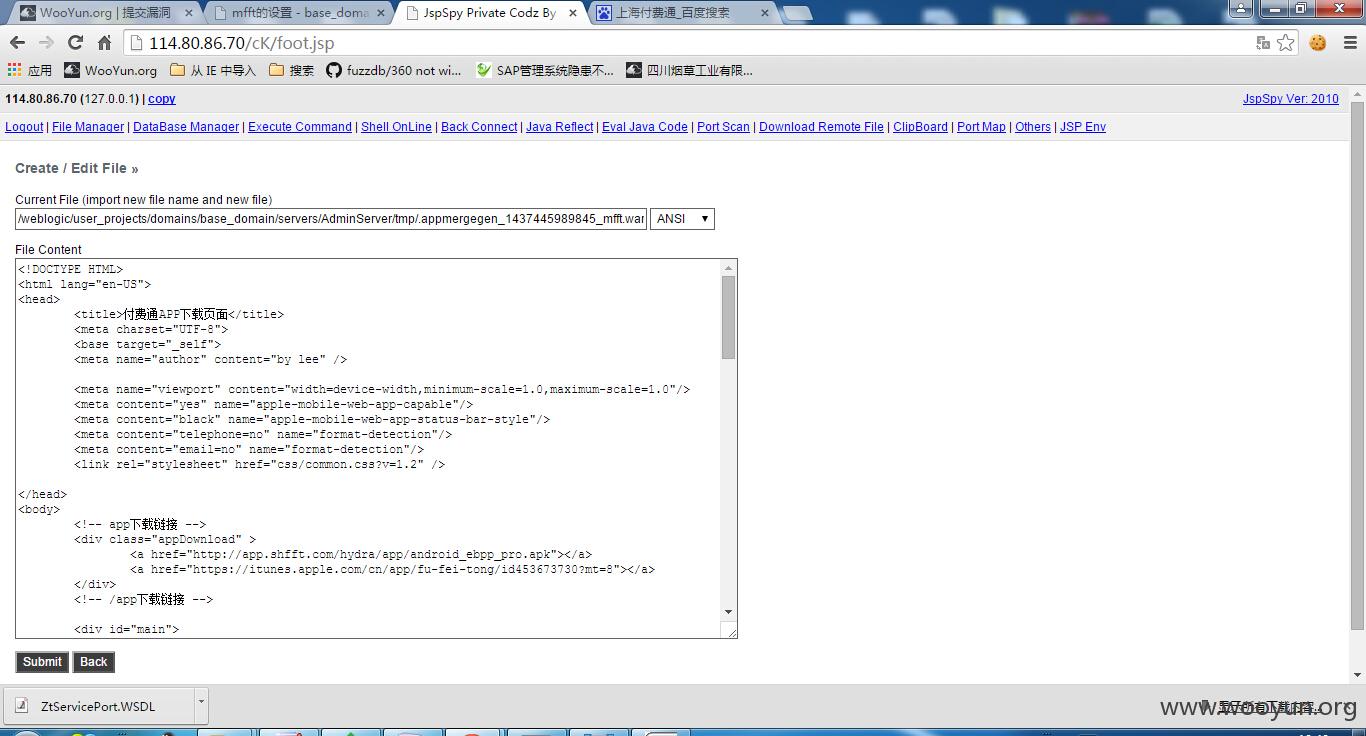This screenshot has height=736, width=1366.
Task: Click textarea scrollbar down arrow
Action: pos(728,612)
